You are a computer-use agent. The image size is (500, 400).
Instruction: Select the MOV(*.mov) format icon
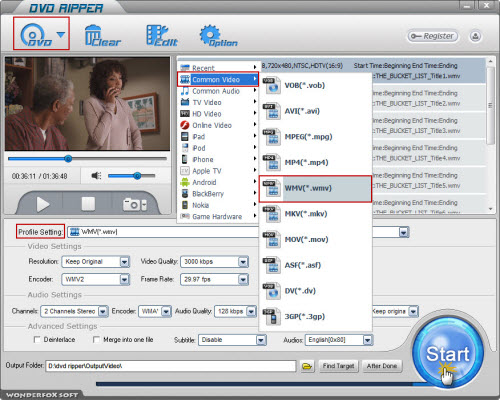click(272, 239)
